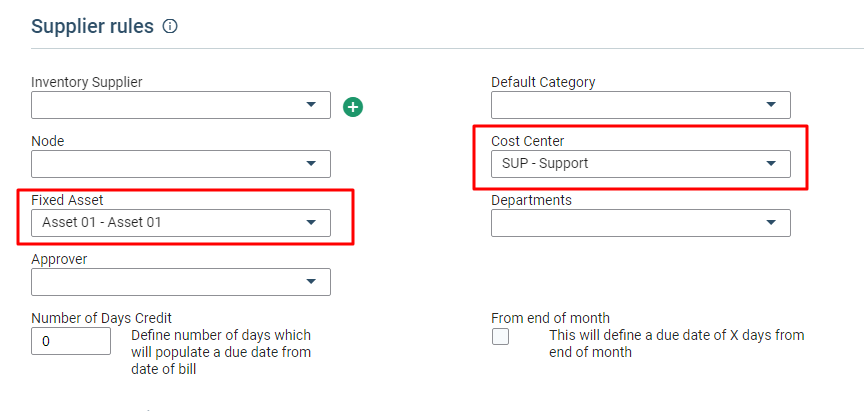Screen dimensions: 864x411
Task: Open the Departments dropdown
Action: (640, 223)
